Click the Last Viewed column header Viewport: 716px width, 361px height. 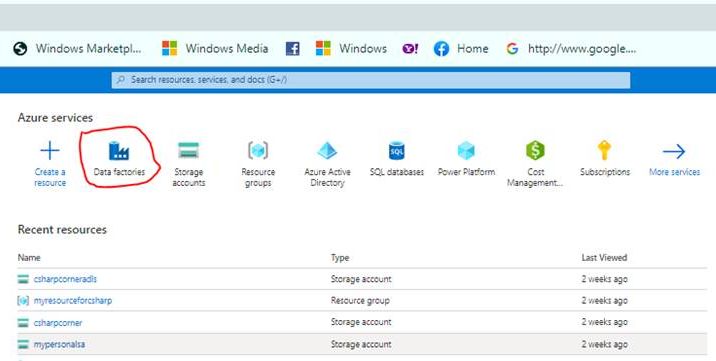[604, 257]
